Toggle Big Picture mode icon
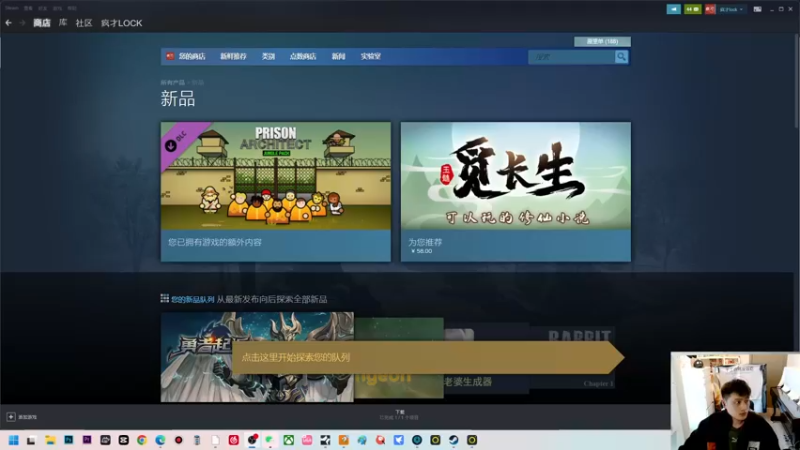Image resolution: width=800 pixels, height=450 pixels. [758, 9]
